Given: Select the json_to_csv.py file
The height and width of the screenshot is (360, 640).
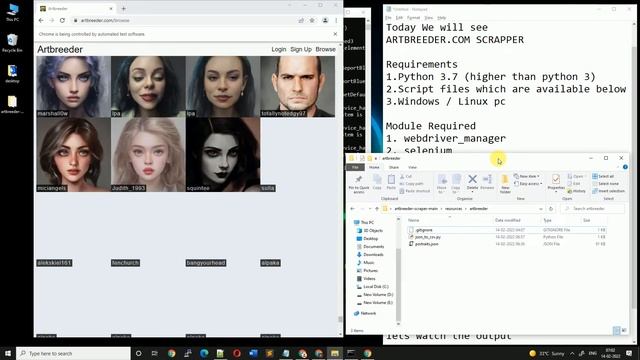Looking at the screenshot, I should pos(428,237).
